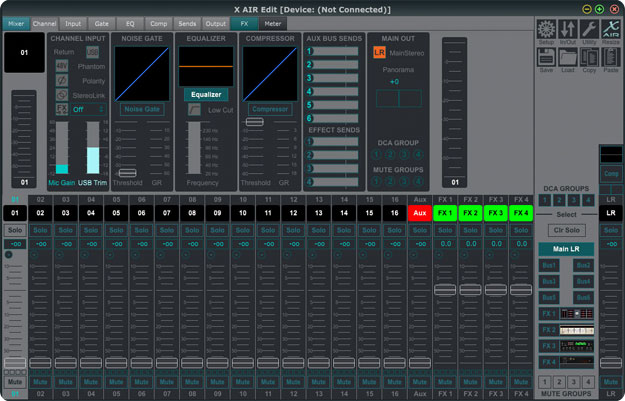The height and width of the screenshot is (401, 625).
Task: Select Mute Group 3 in Main Out panel
Action: coord(404,181)
